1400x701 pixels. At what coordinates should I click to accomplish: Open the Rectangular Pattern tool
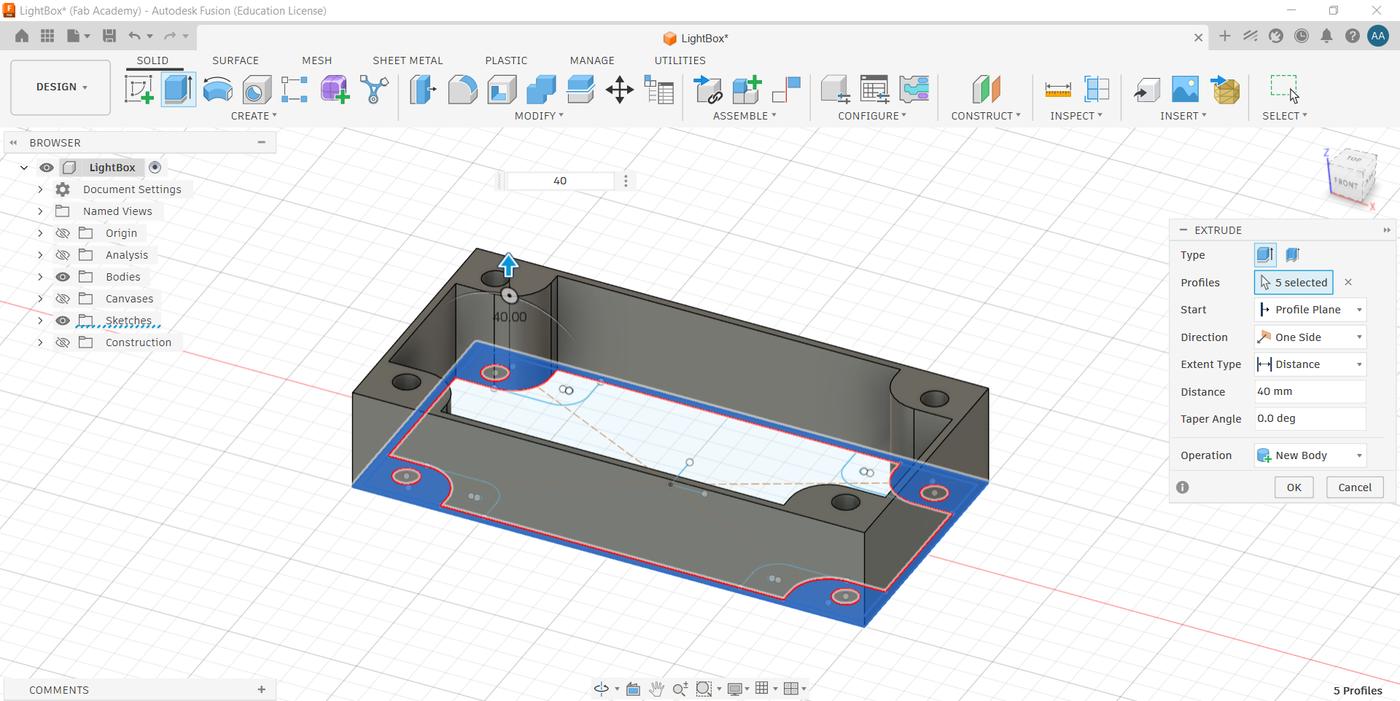click(295, 89)
